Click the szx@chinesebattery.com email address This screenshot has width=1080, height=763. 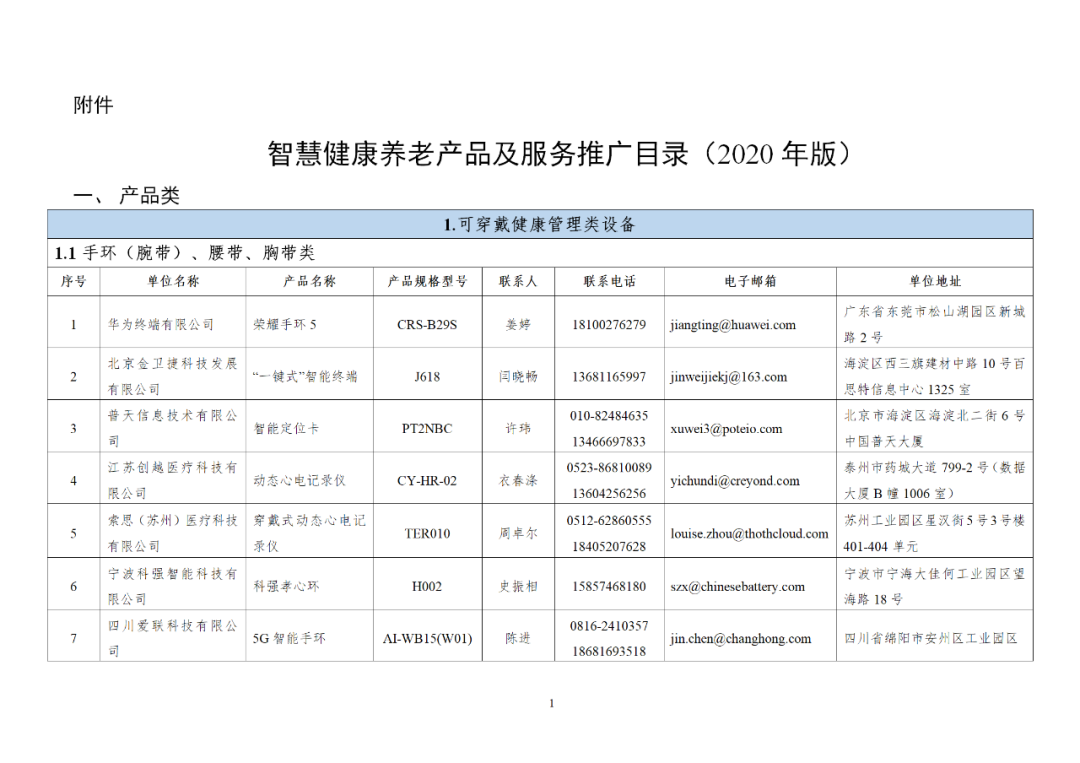point(737,587)
